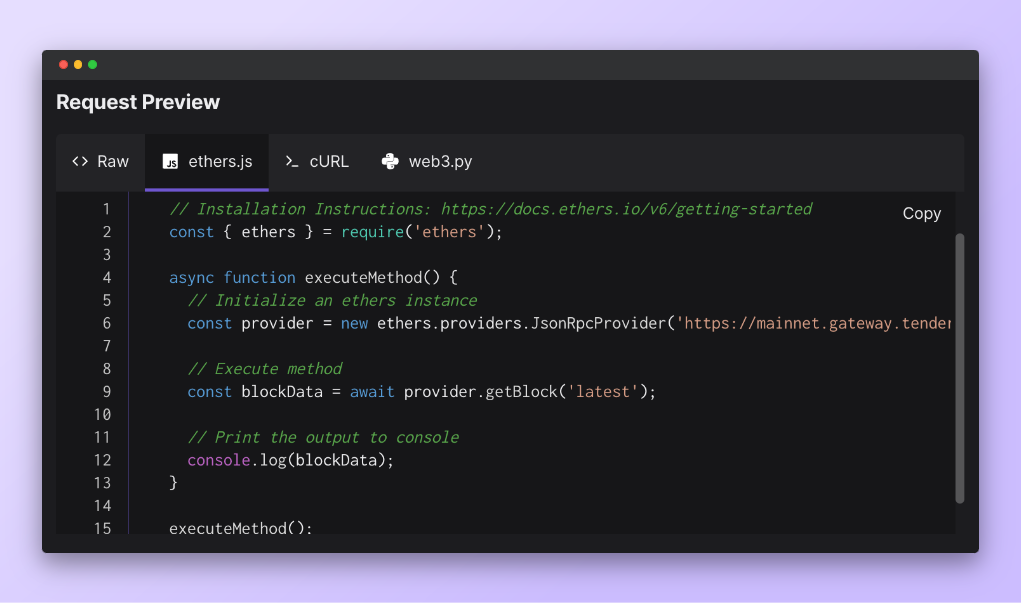Click the yellow traffic light dot
This screenshot has width=1021, height=603.
pyautogui.click(x=78, y=64)
